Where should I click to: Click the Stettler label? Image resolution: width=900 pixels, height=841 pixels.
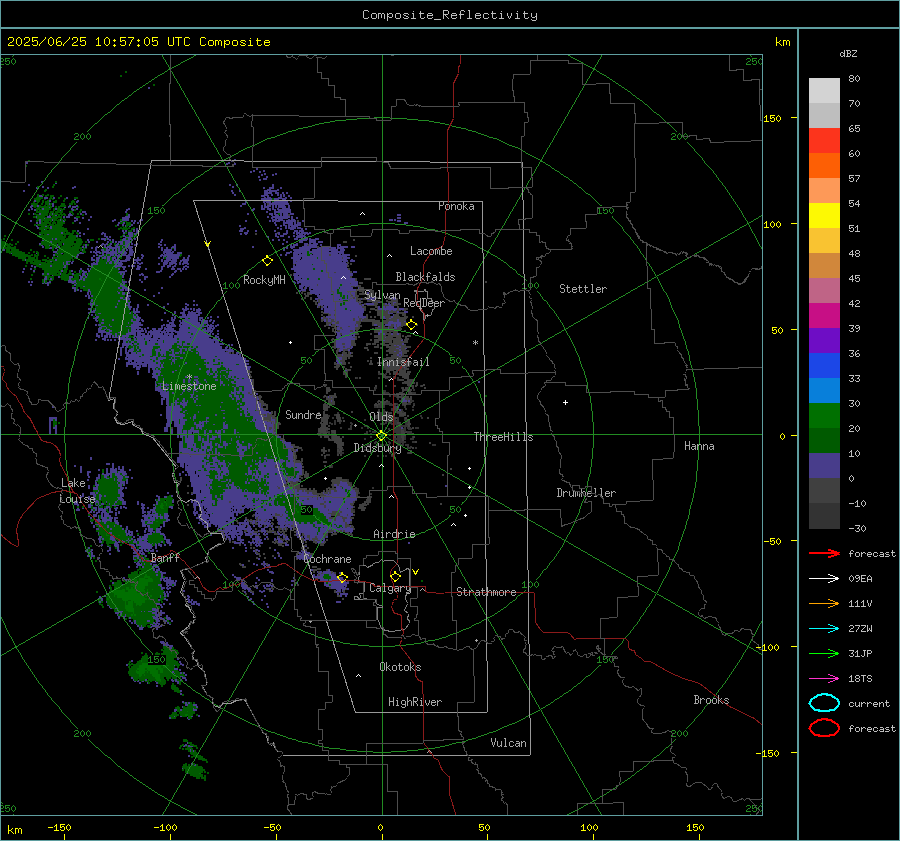(x=583, y=289)
